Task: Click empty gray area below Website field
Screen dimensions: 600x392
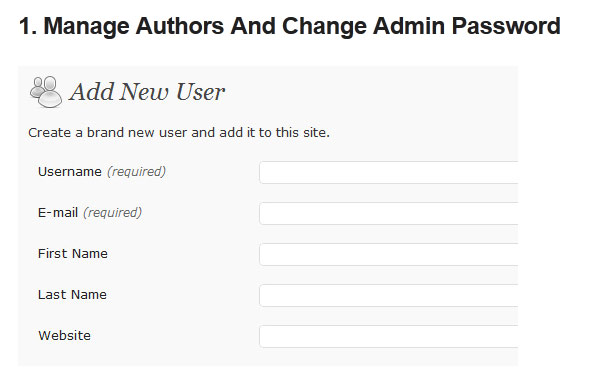Action: click(268, 357)
